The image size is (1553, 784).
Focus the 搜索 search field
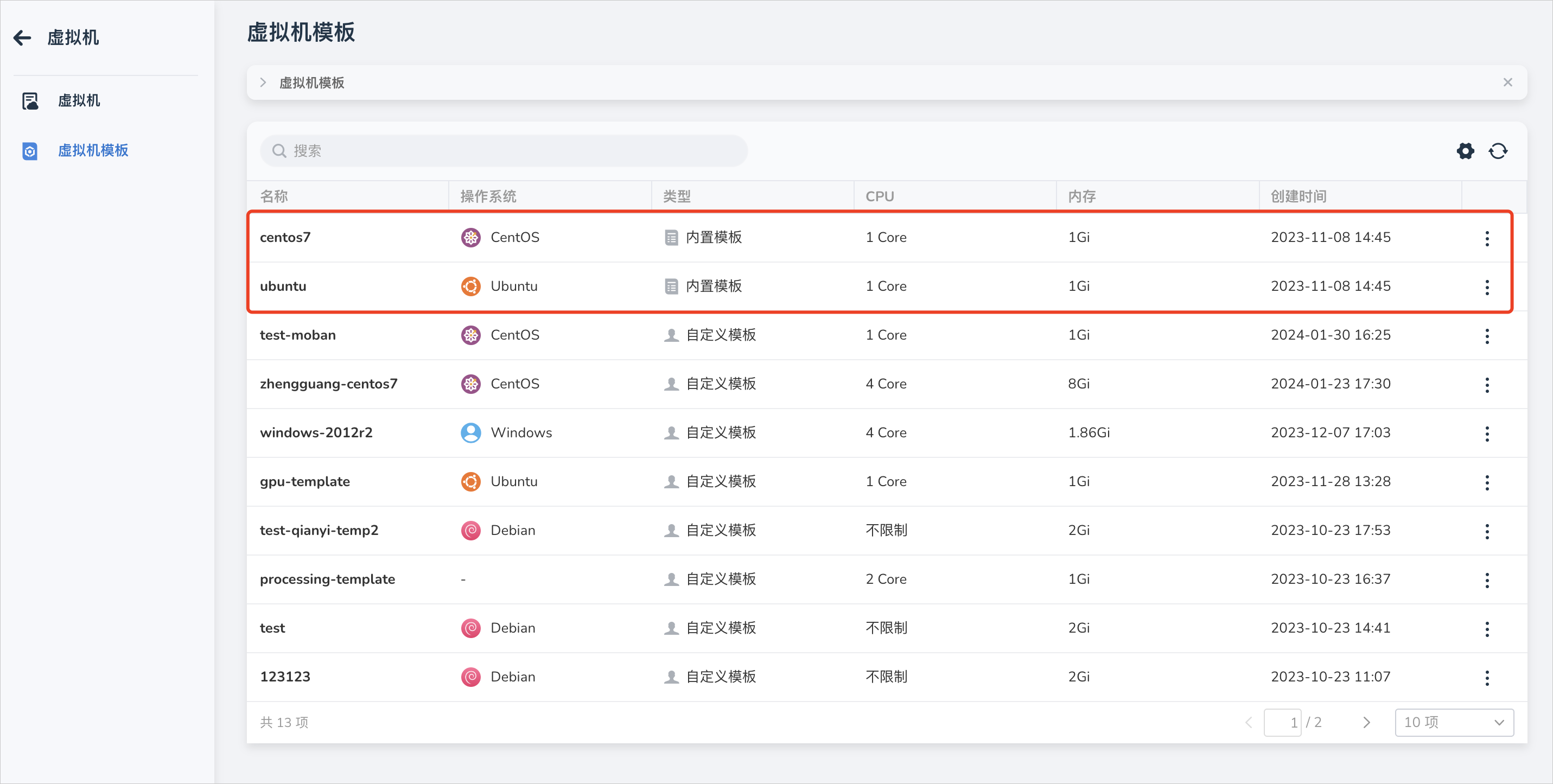tap(504, 151)
